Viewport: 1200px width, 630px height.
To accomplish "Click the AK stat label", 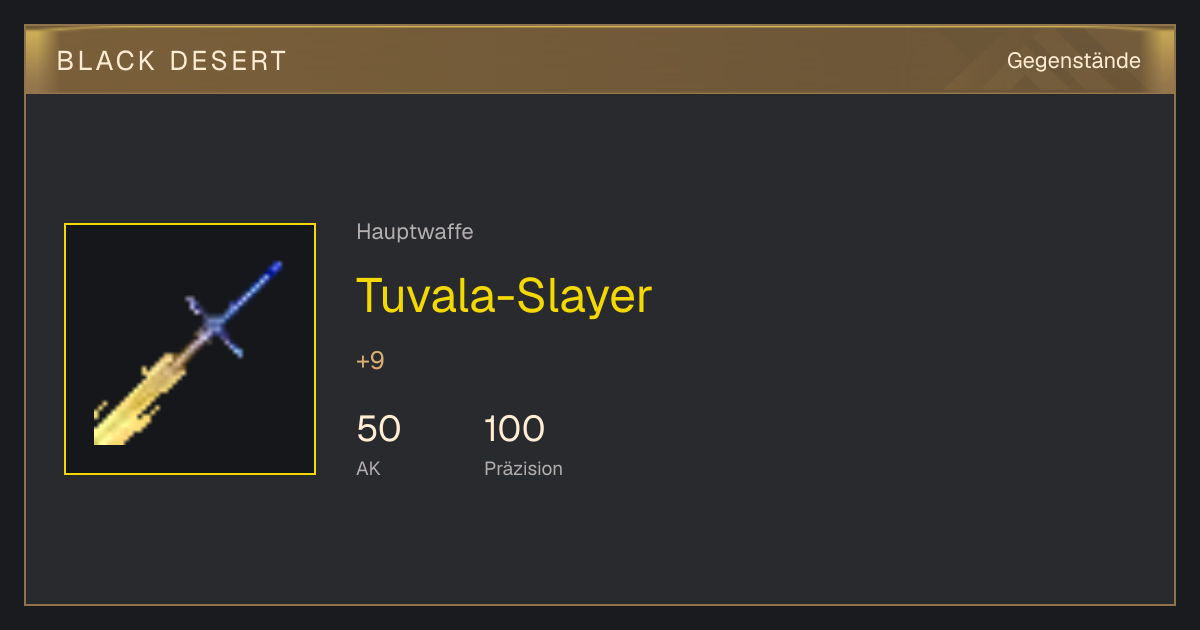I will click(368, 468).
